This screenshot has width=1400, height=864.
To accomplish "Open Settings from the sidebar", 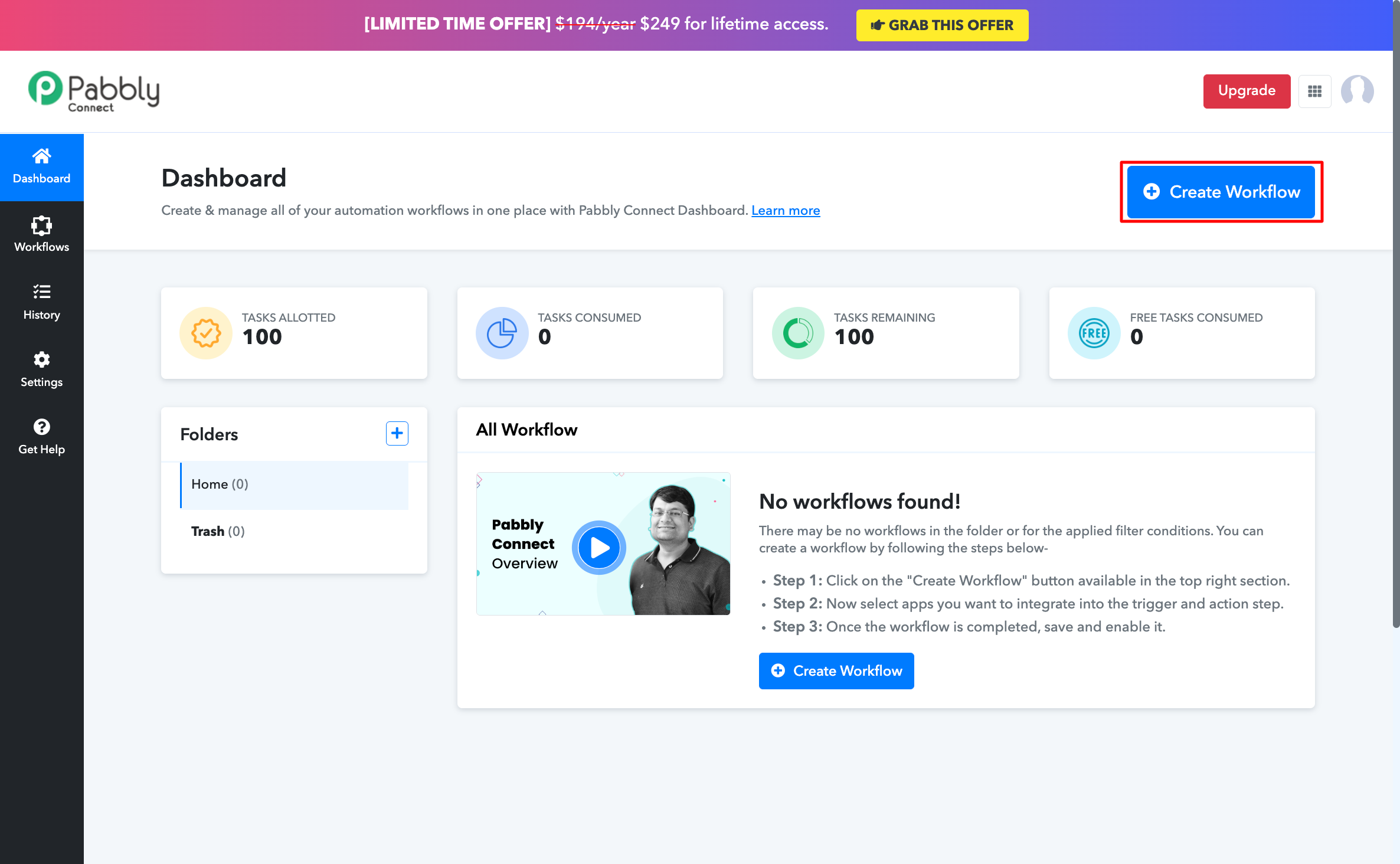I will tap(41, 369).
